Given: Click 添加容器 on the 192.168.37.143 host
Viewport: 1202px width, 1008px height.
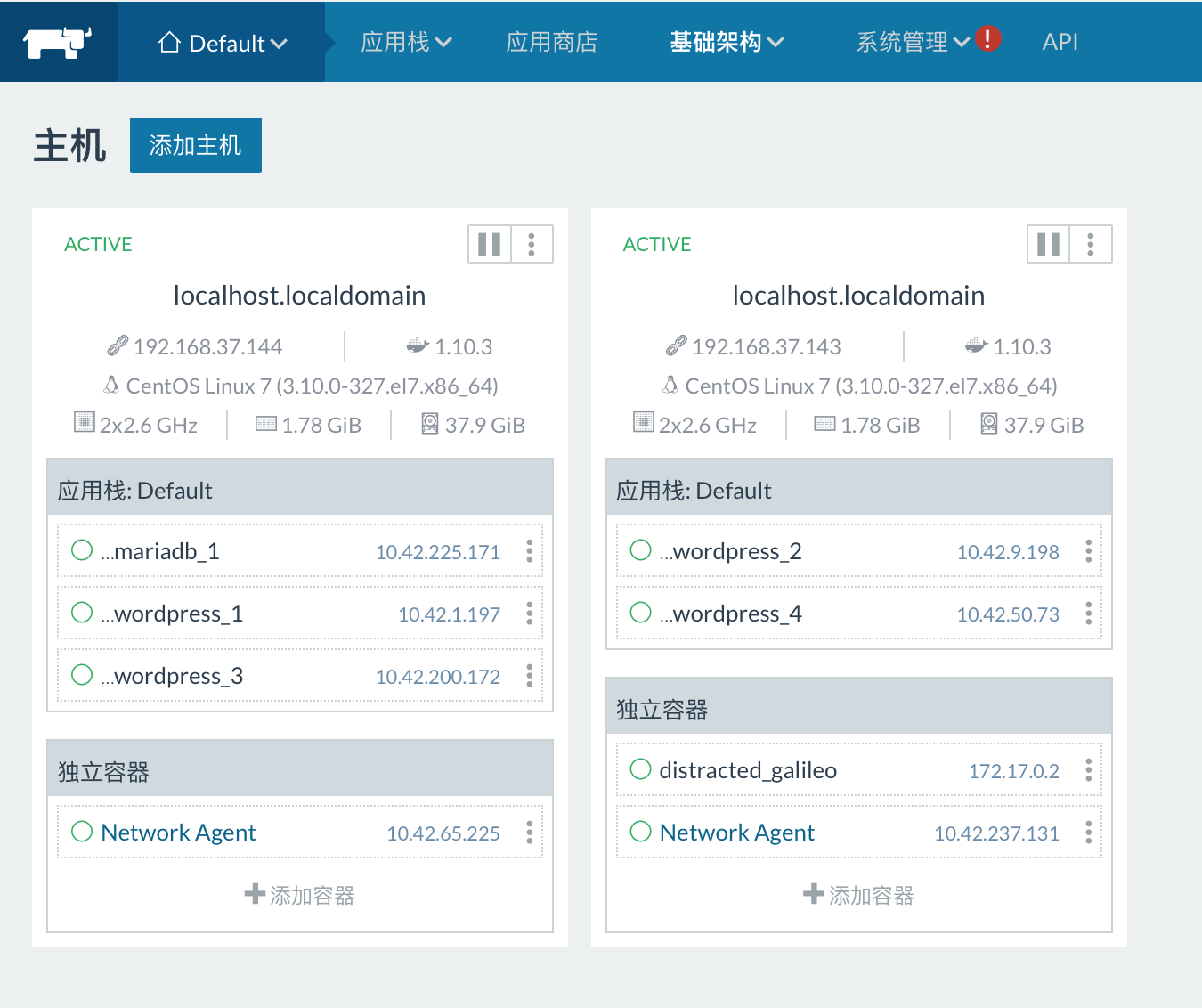Looking at the screenshot, I should (x=859, y=895).
